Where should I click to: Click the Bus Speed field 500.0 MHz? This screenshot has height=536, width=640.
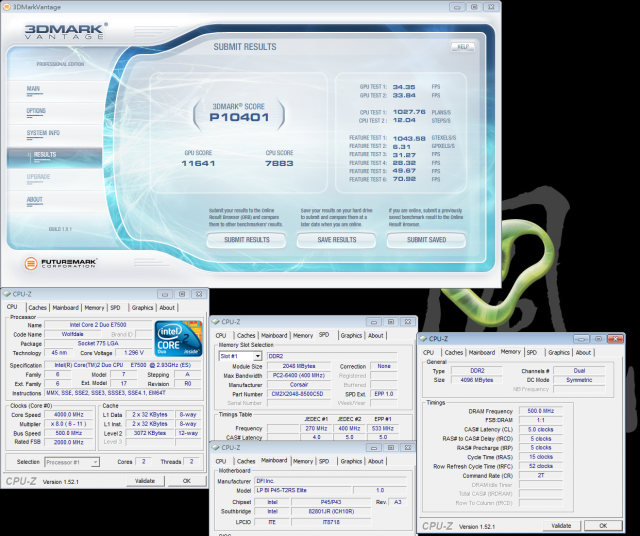(x=69, y=433)
